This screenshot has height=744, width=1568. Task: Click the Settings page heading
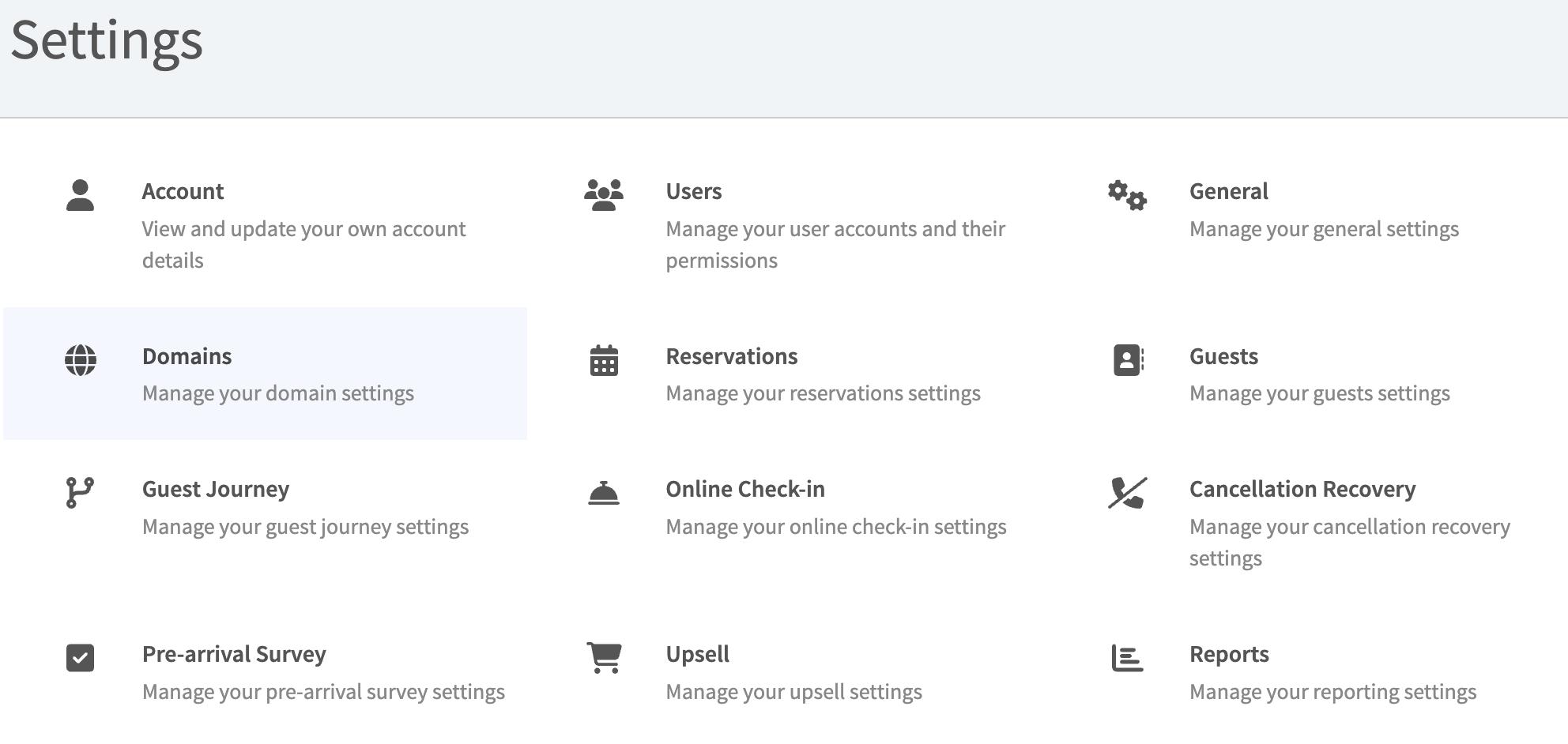[107, 40]
